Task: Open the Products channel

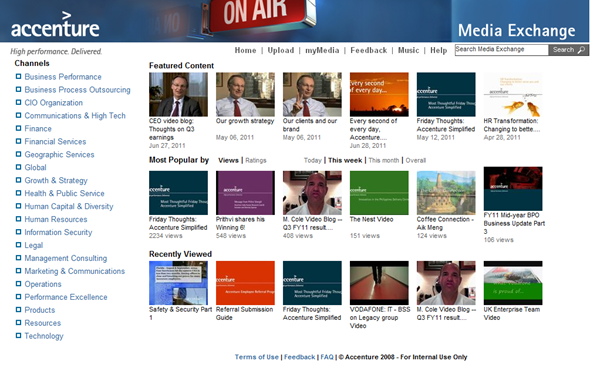Action: [40, 310]
